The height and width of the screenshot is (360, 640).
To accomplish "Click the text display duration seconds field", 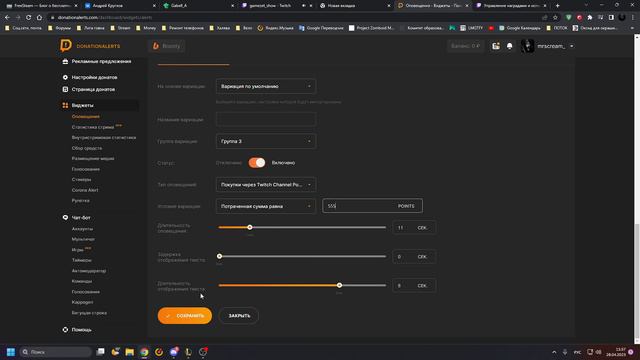I will (x=414, y=285).
